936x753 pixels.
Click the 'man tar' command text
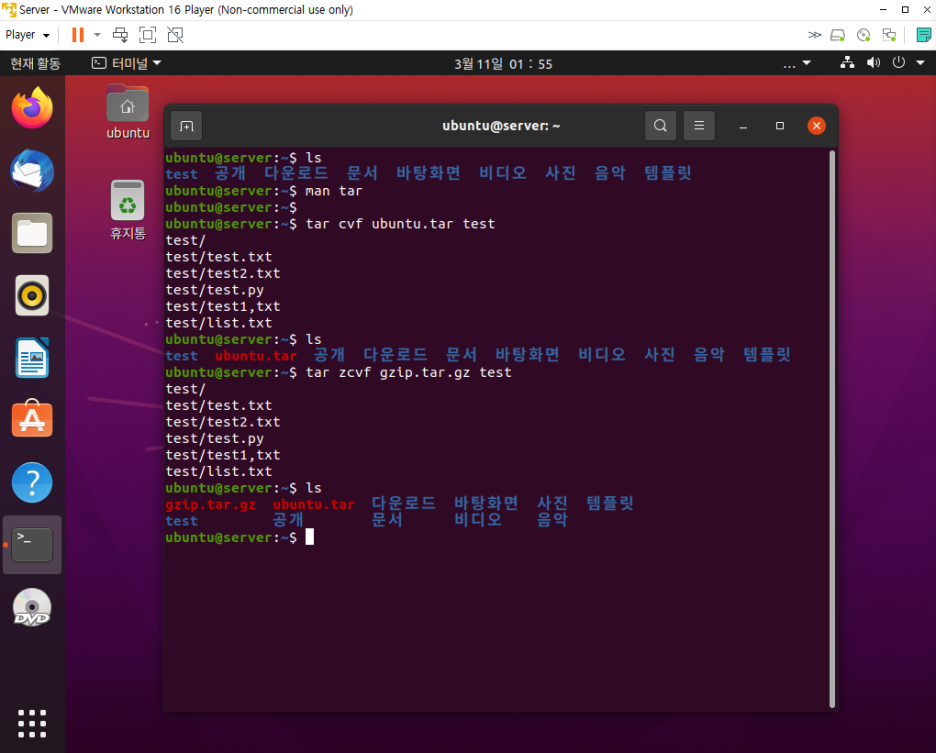click(334, 191)
